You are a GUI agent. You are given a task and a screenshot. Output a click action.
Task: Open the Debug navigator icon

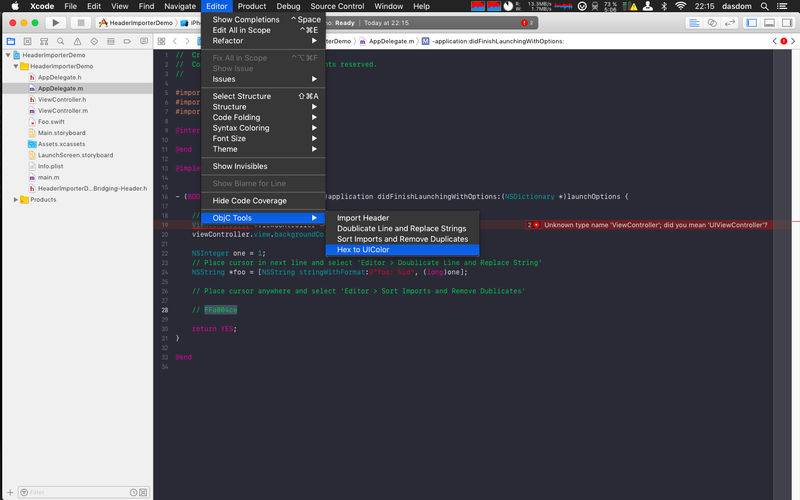click(111, 41)
